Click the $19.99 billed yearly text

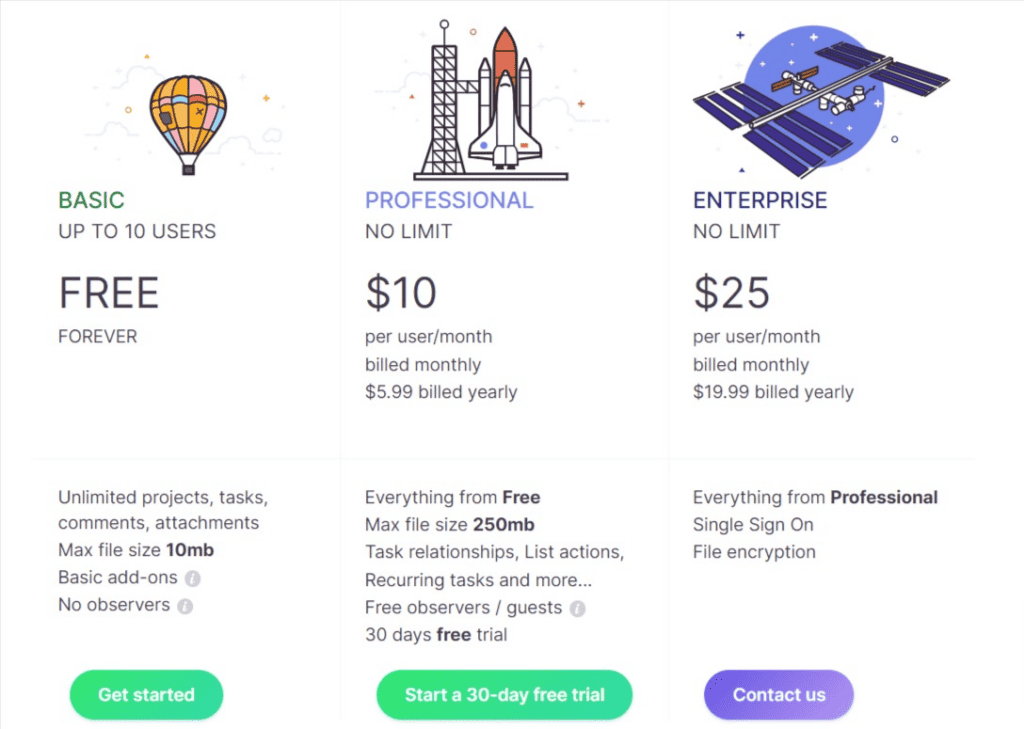[773, 392]
